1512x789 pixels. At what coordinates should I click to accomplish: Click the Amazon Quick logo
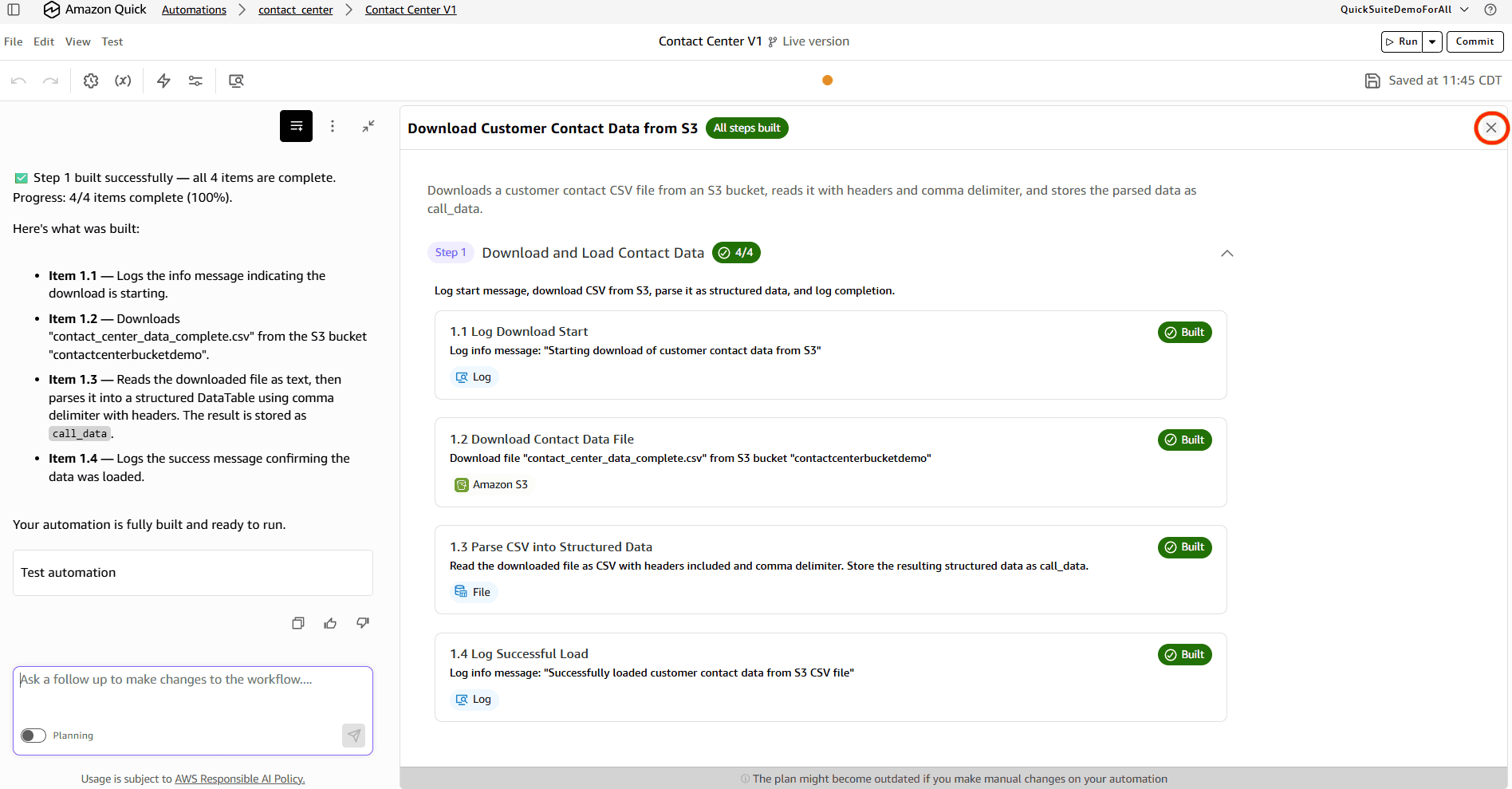pyautogui.click(x=95, y=10)
